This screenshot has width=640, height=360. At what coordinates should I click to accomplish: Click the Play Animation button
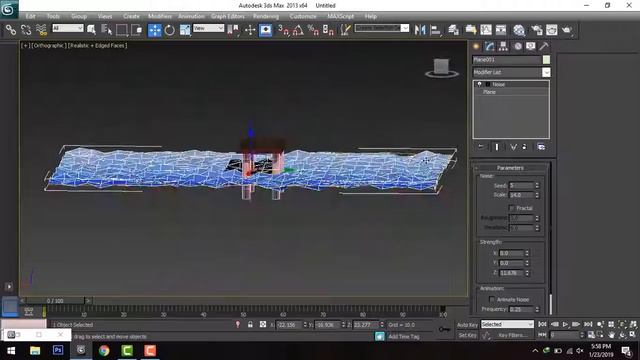pos(565,324)
